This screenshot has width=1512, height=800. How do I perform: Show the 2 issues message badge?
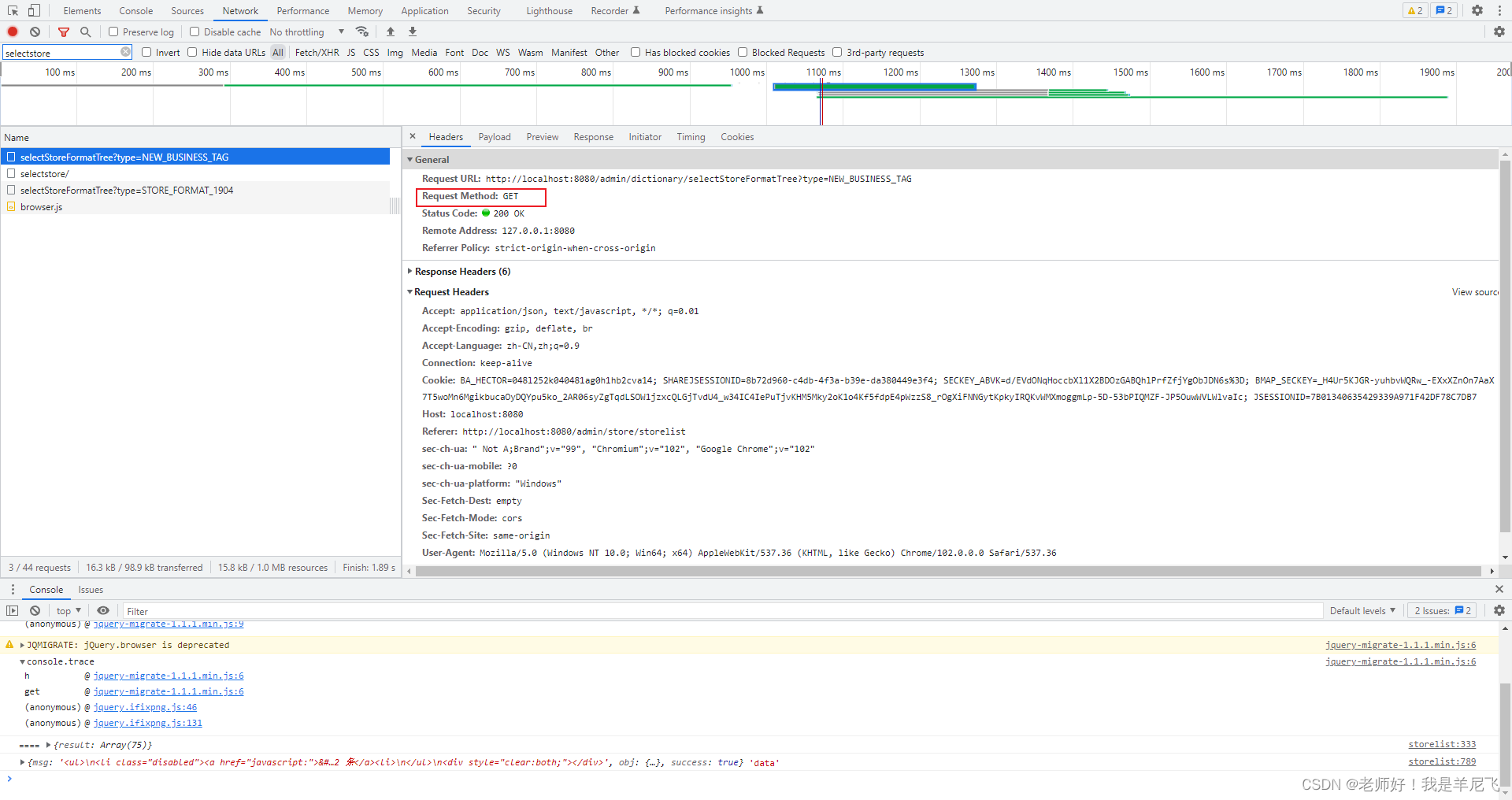coord(1443,10)
